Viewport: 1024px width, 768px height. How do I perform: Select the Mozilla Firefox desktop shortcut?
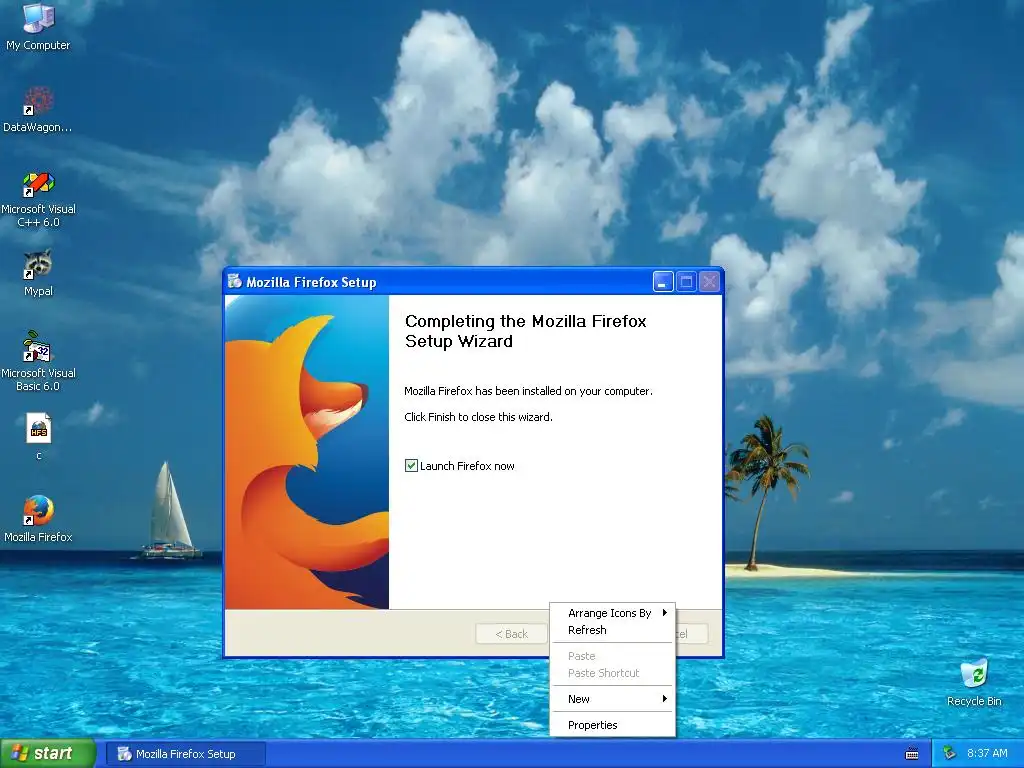click(38, 519)
